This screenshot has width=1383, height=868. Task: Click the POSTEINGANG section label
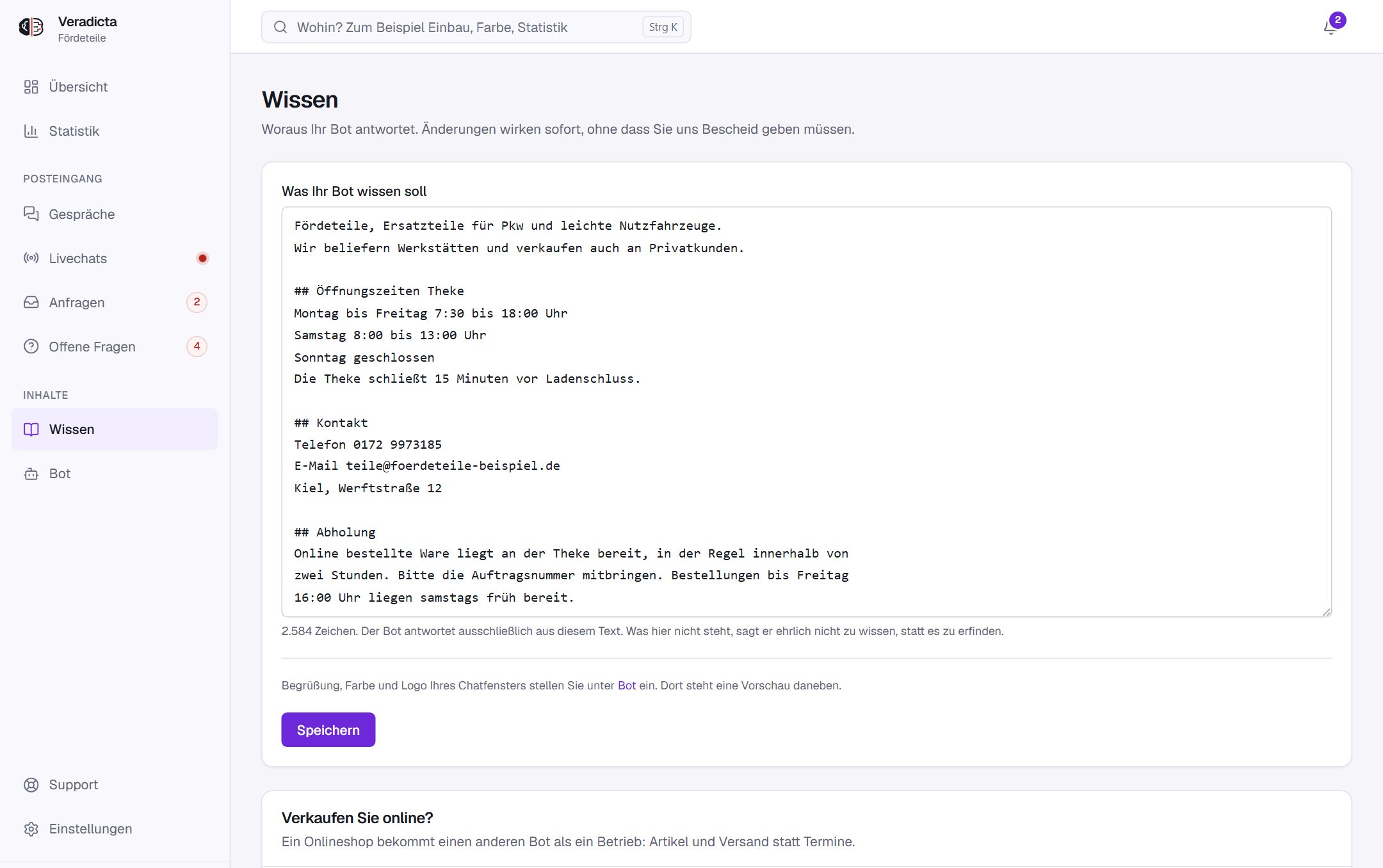pos(63,179)
